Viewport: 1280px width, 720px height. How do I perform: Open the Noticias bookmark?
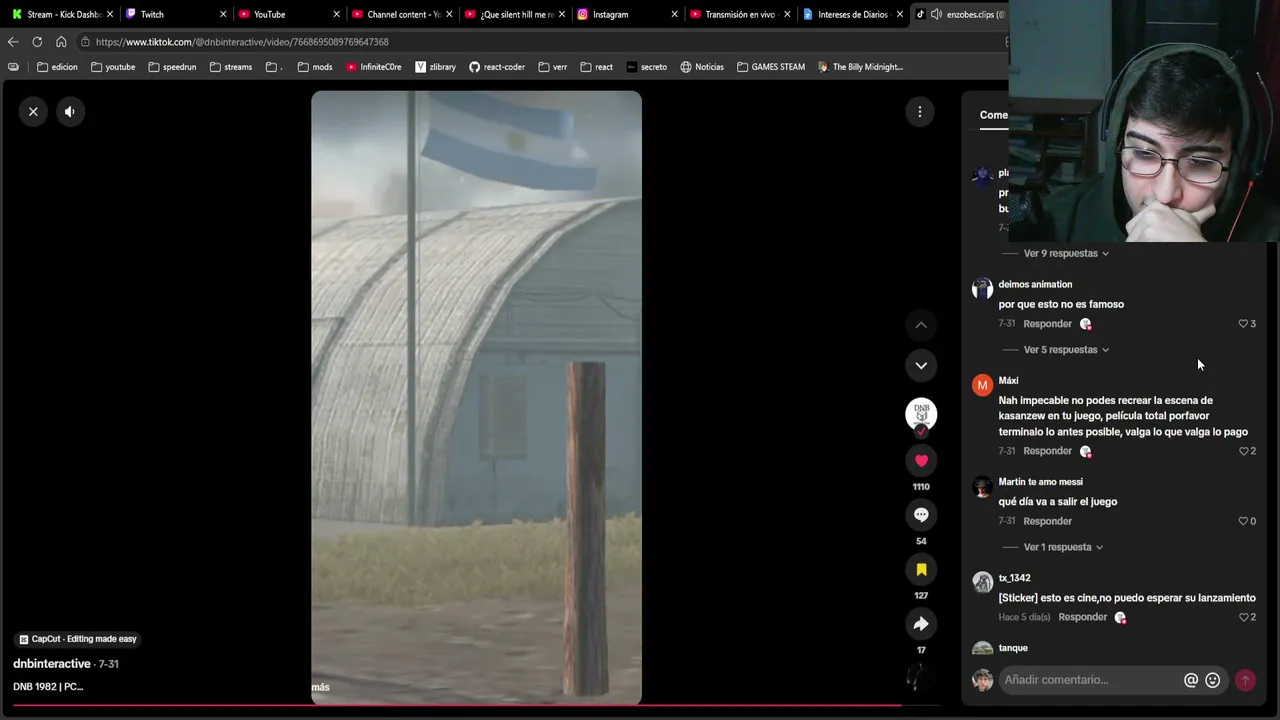[702, 67]
